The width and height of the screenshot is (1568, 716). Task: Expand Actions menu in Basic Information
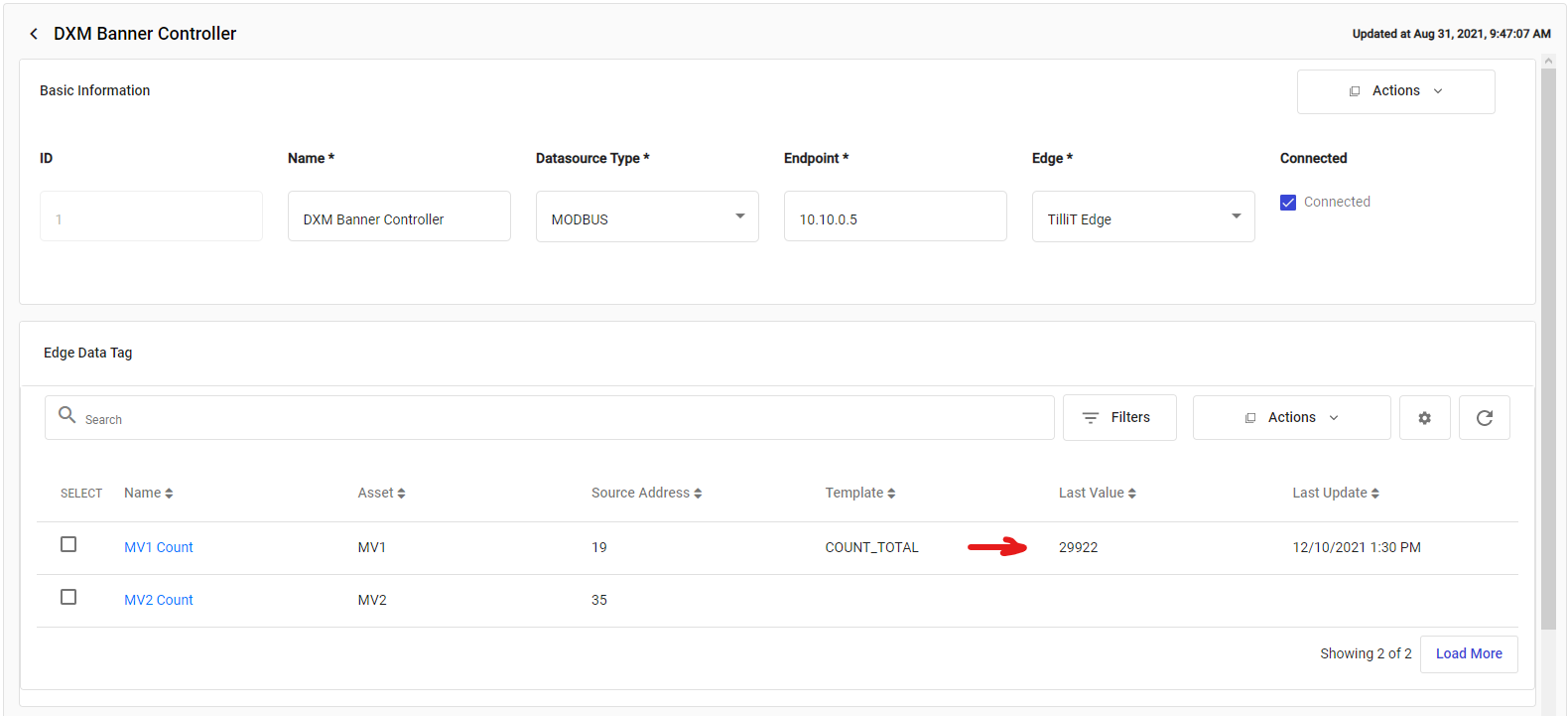pyautogui.click(x=1395, y=91)
